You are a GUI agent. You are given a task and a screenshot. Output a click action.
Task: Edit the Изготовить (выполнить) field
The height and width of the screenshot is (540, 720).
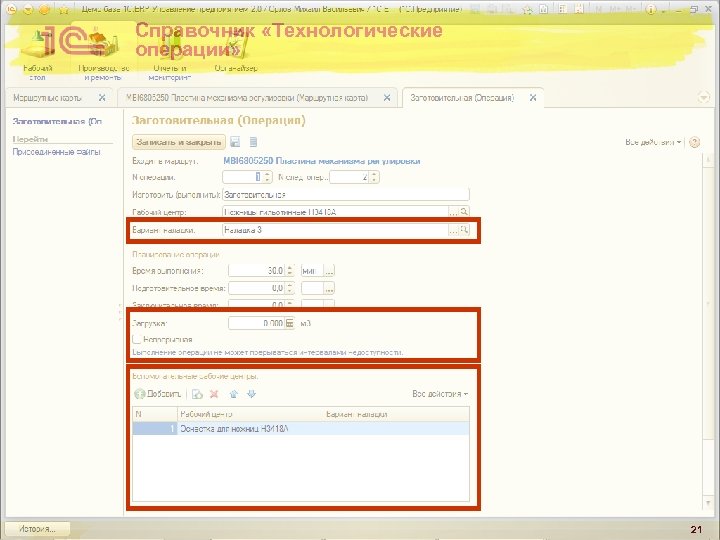click(x=346, y=195)
